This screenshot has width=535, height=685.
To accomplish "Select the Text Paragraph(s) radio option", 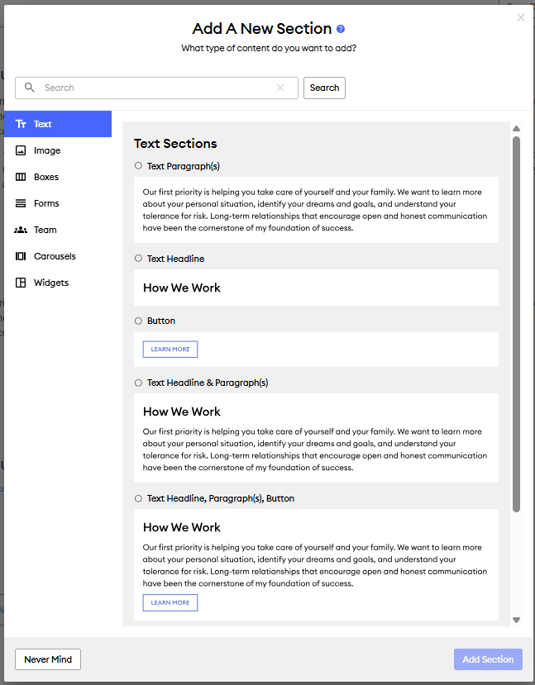I will pyautogui.click(x=138, y=166).
